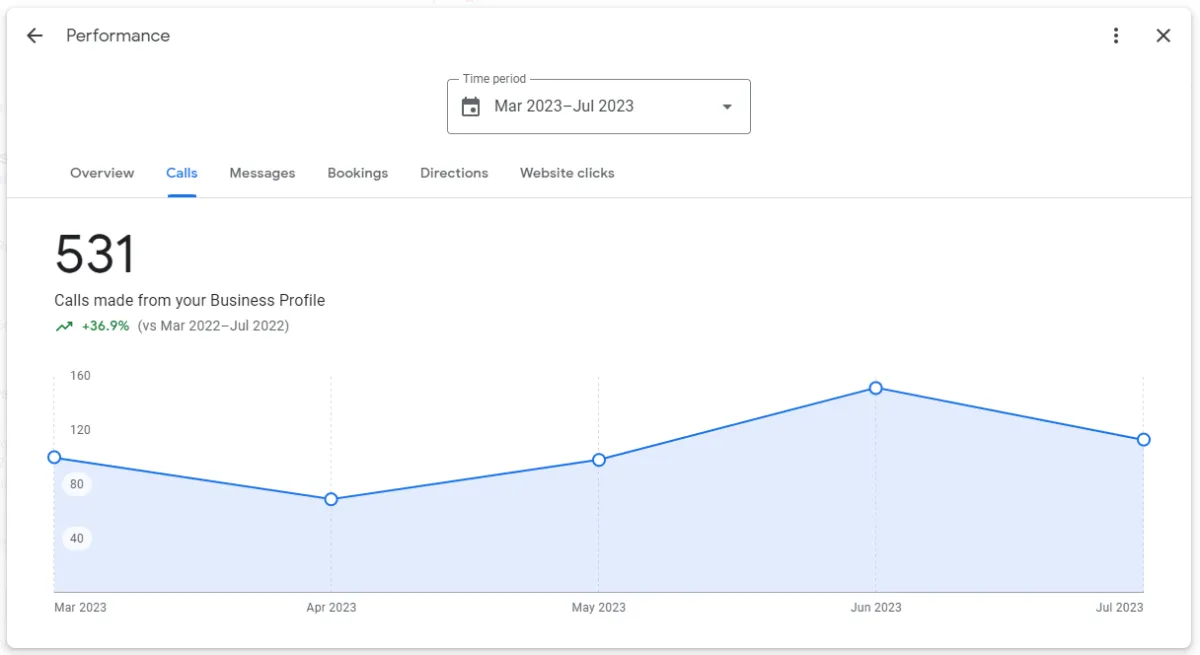This screenshot has width=1200, height=655.
Task: Select the Jul 2023 data point
Action: [x=1144, y=439]
